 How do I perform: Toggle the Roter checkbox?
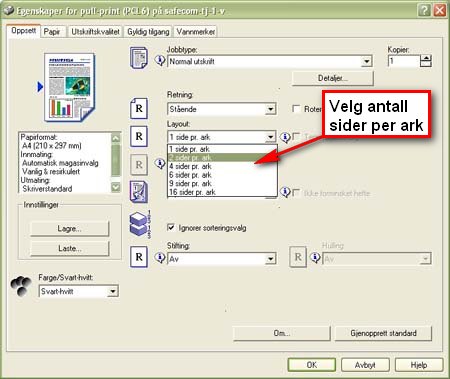click(x=296, y=109)
